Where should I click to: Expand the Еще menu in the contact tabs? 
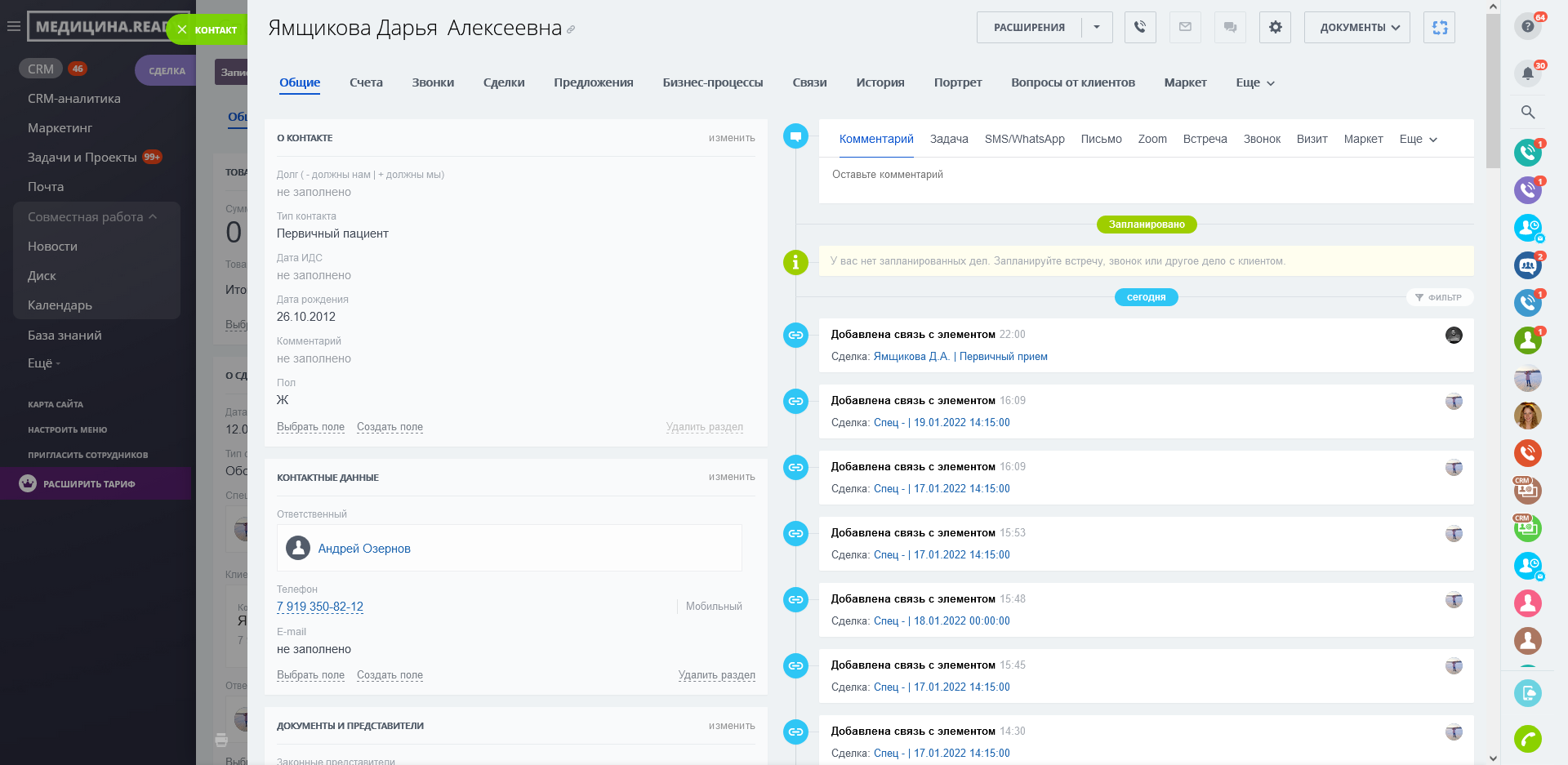tap(1254, 82)
